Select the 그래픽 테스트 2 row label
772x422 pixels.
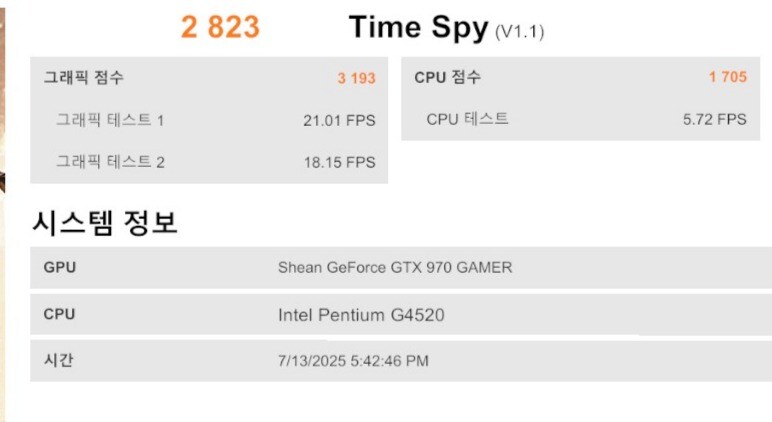pyautogui.click(x=110, y=162)
